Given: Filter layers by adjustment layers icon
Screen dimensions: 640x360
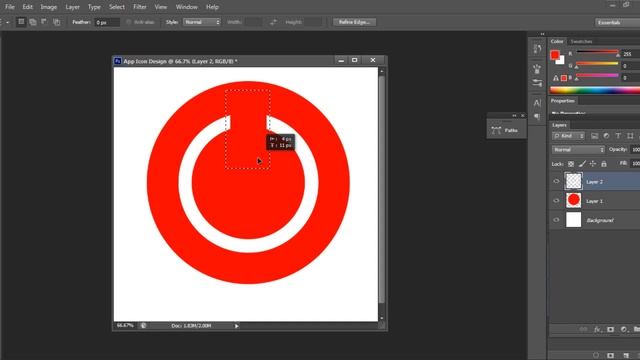Looking at the screenshot, I should pyautogui.click(x=606, y=136).
